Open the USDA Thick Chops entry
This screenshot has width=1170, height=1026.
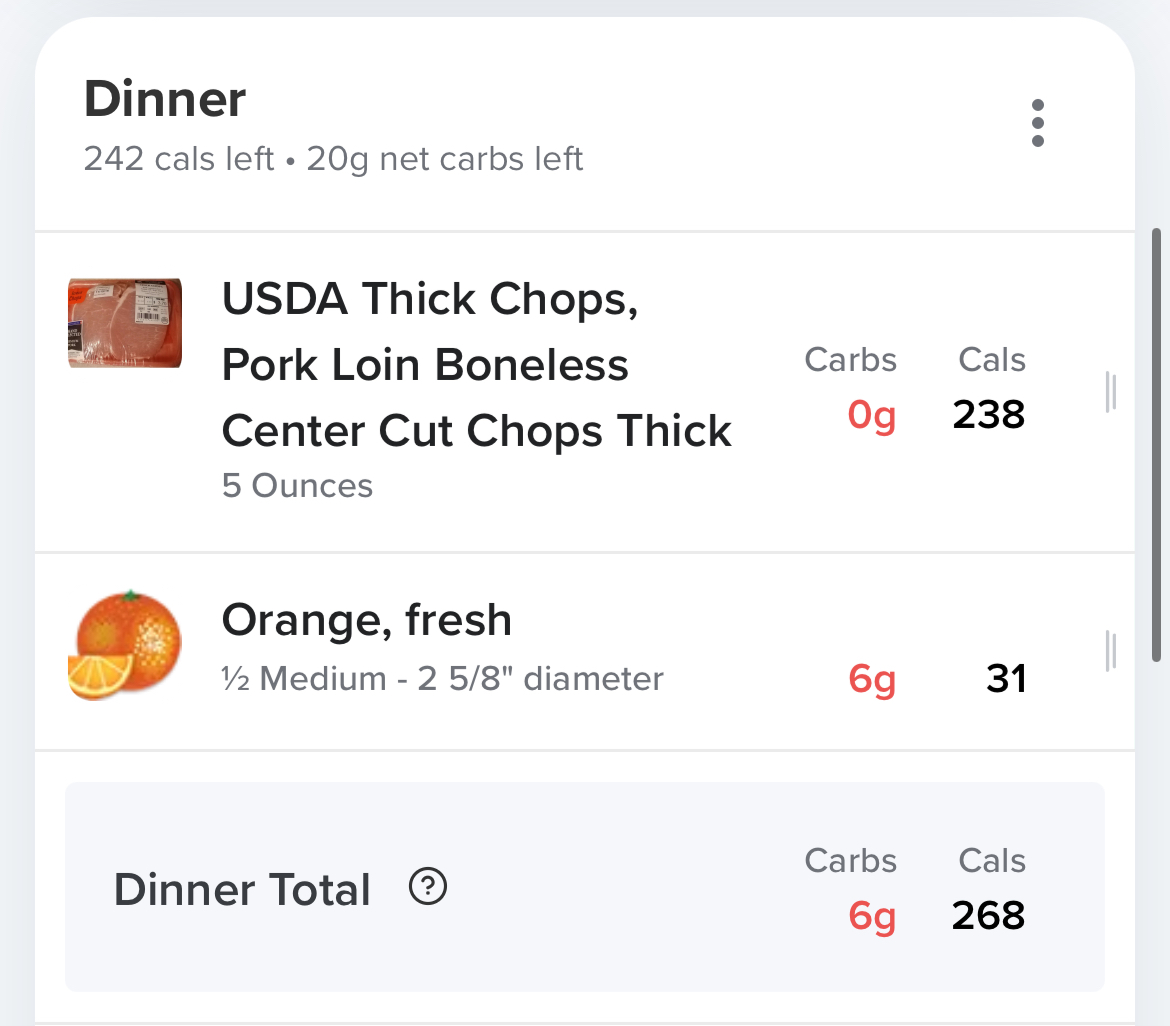476,364
